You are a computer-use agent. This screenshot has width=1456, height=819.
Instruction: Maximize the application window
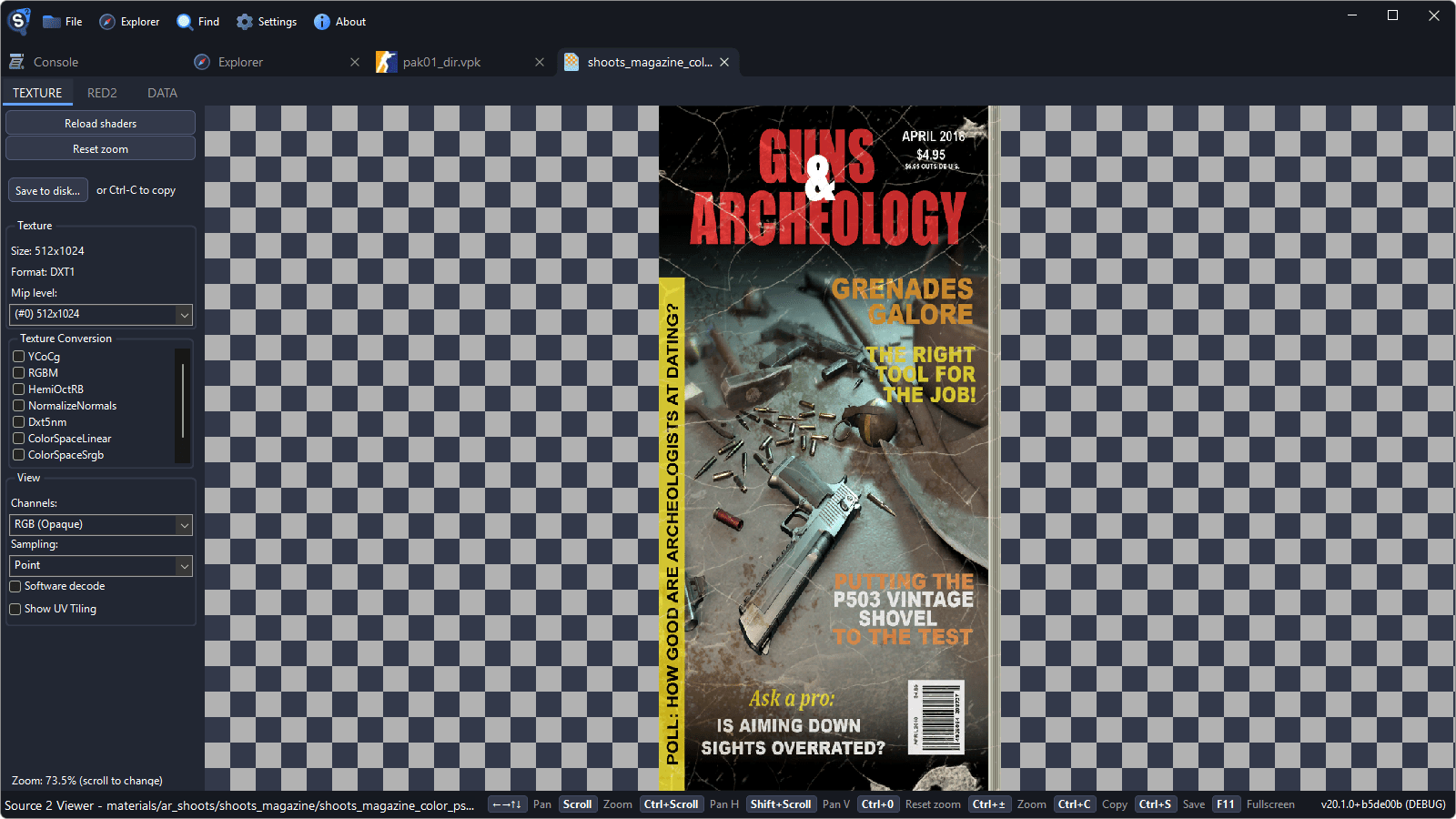[x=1392, y=15]
